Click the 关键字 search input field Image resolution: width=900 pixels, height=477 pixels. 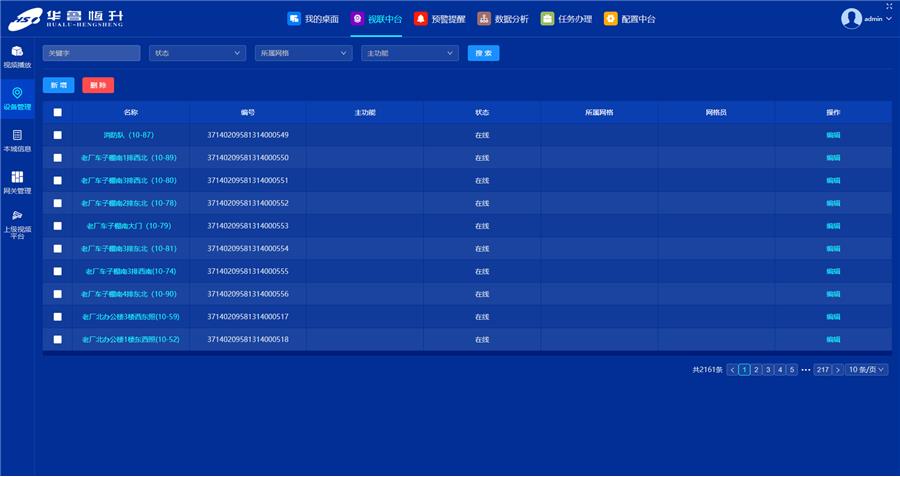click(91, 53)
